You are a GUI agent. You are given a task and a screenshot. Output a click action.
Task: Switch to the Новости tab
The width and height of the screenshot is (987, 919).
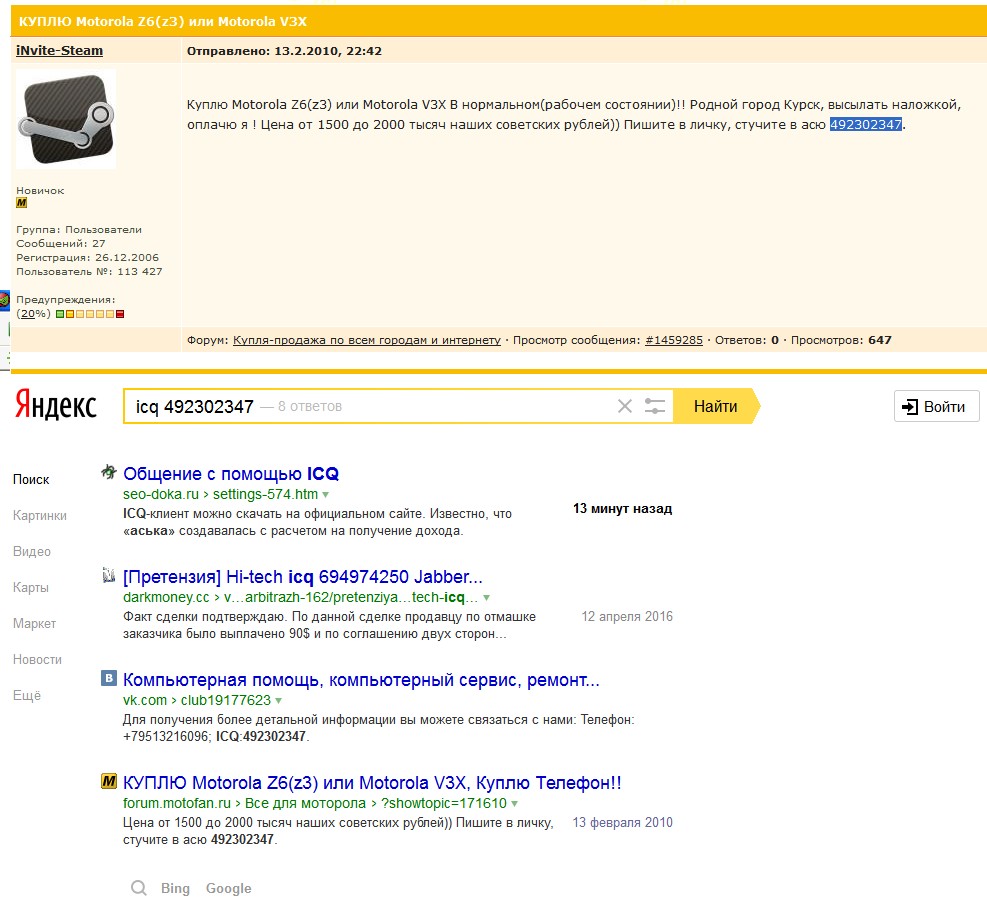[37, 659]
